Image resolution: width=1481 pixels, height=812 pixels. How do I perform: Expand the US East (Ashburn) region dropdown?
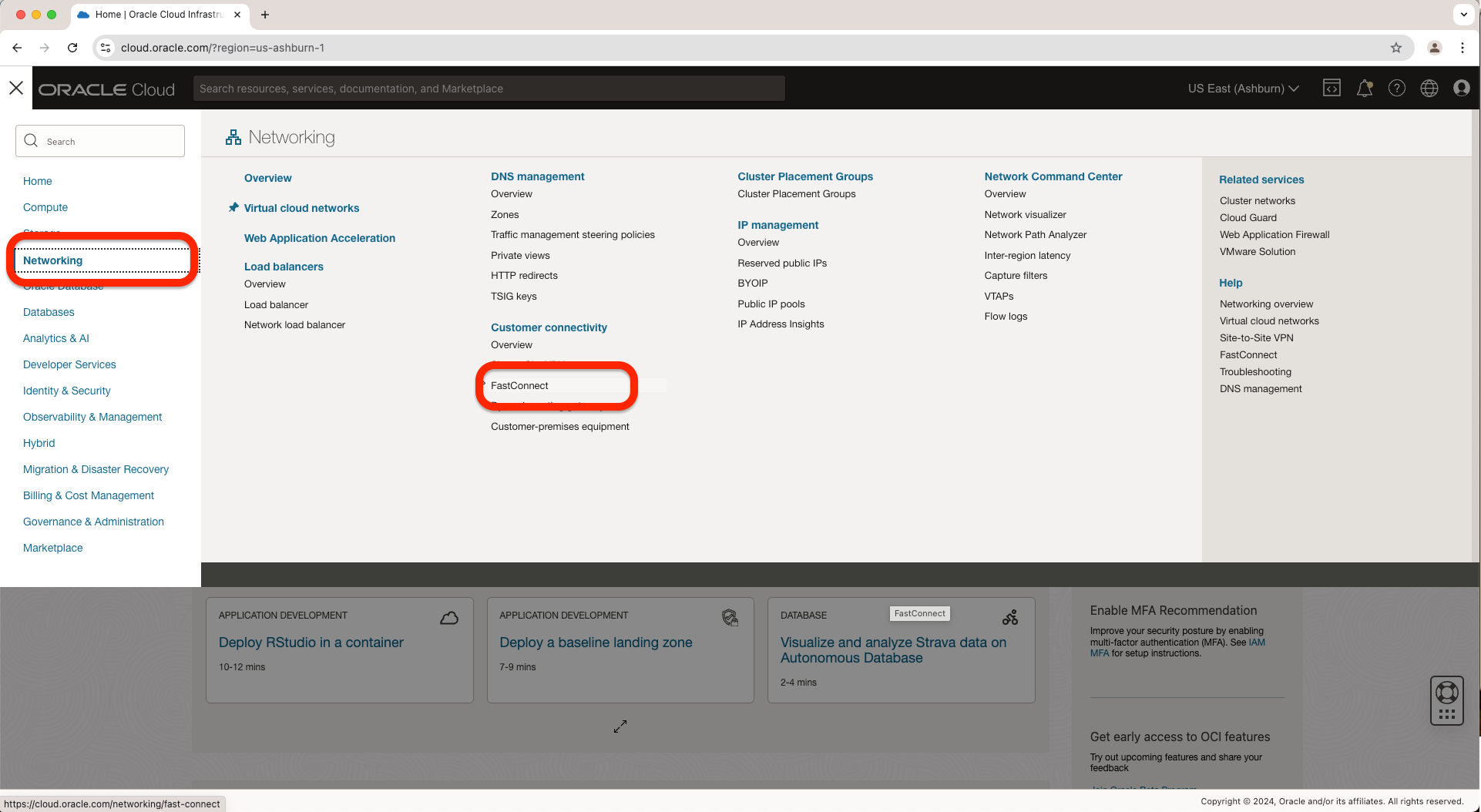pyautogui.click(x=1242, y=89)
